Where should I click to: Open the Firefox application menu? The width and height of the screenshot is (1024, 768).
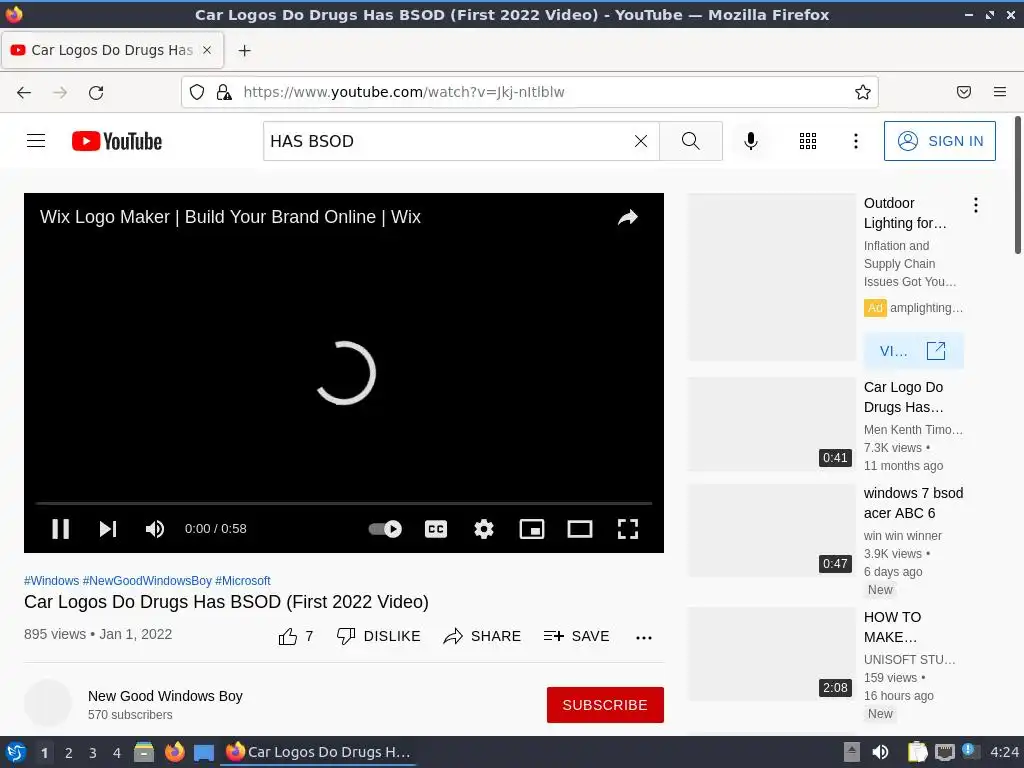click(x=1000, y=92)
